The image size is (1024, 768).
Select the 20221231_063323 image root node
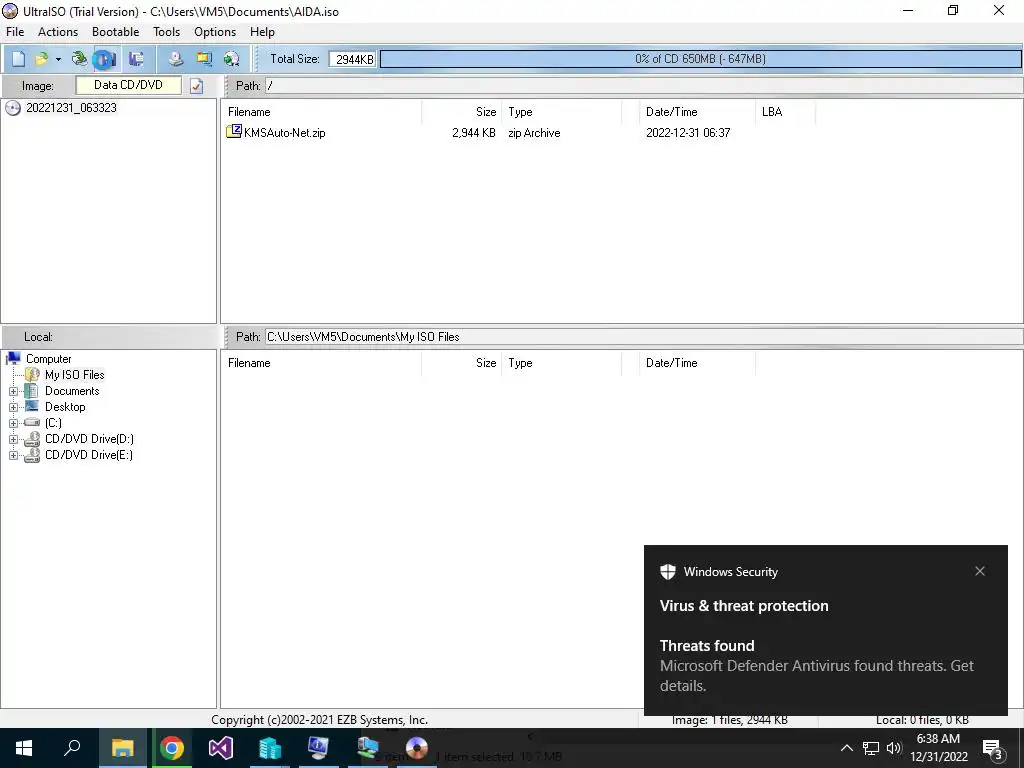pyautogui.click(x=71, y=108)
